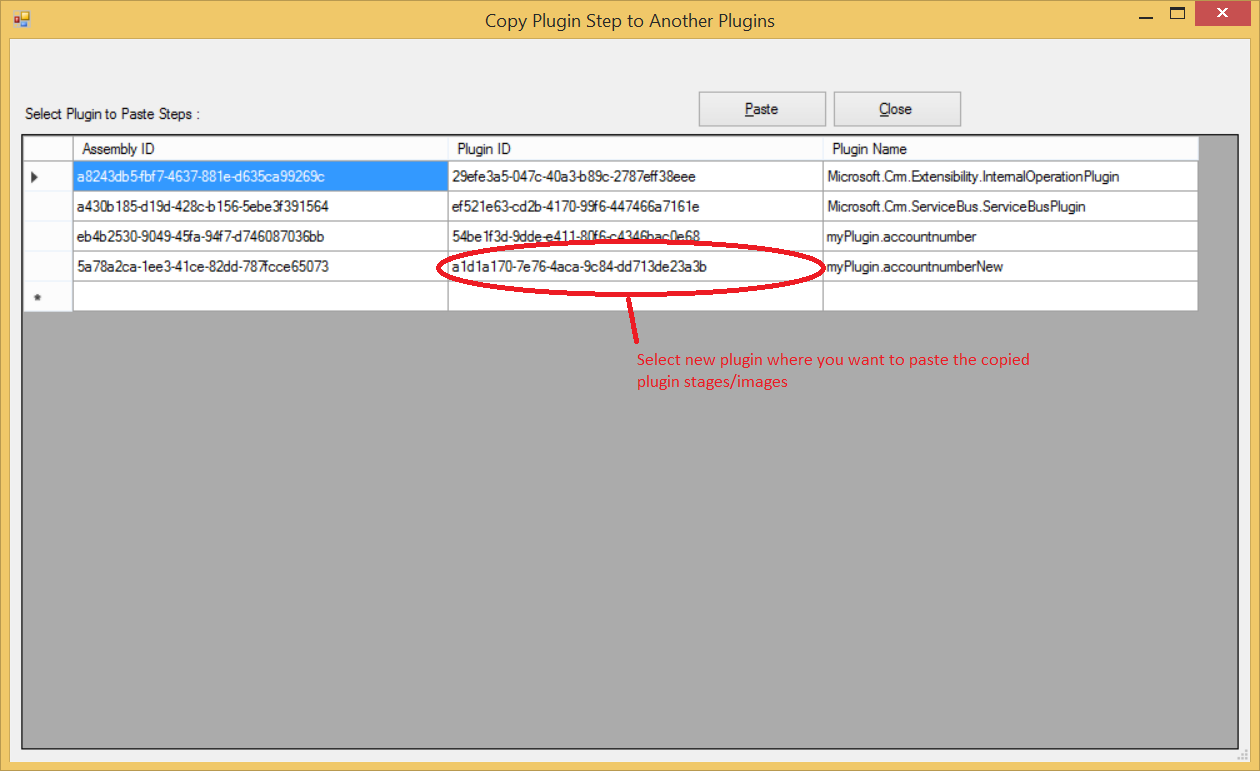Click the asterisk row header for the new row
This screenshot has height=771, width=1260.
click(x=46, y=296)
